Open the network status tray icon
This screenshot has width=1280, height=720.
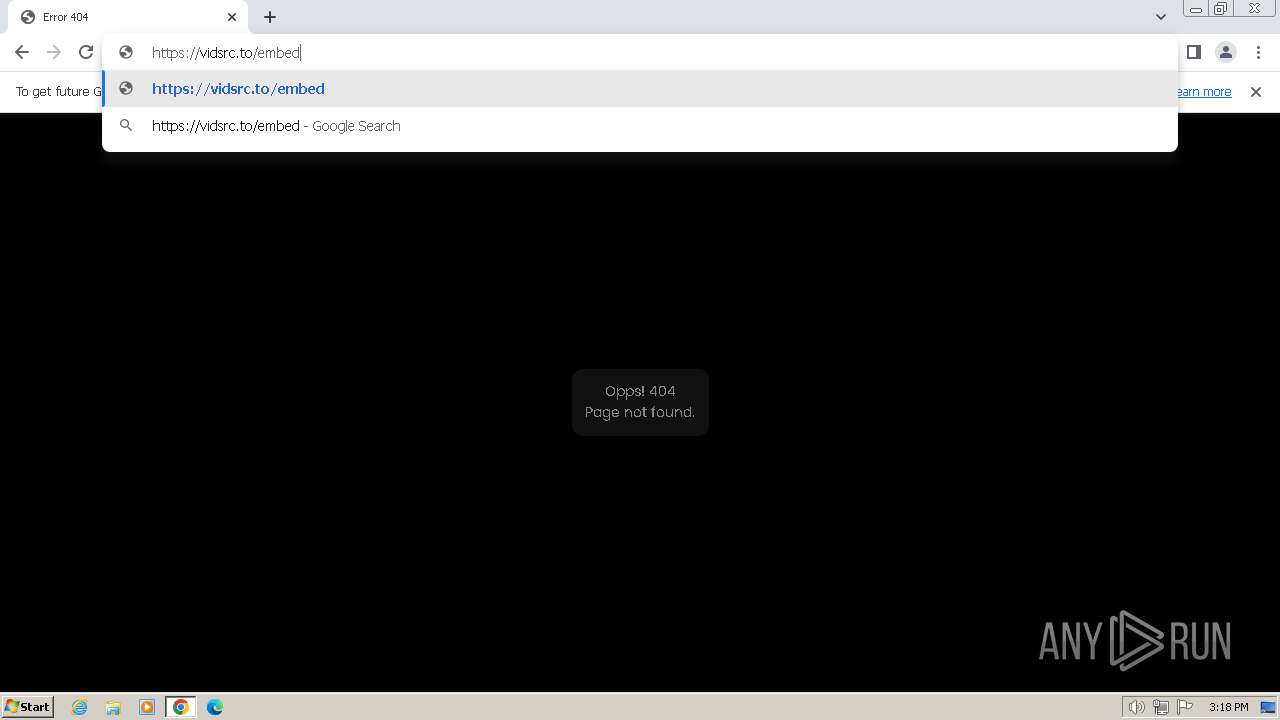click(x=1161, y=707)
